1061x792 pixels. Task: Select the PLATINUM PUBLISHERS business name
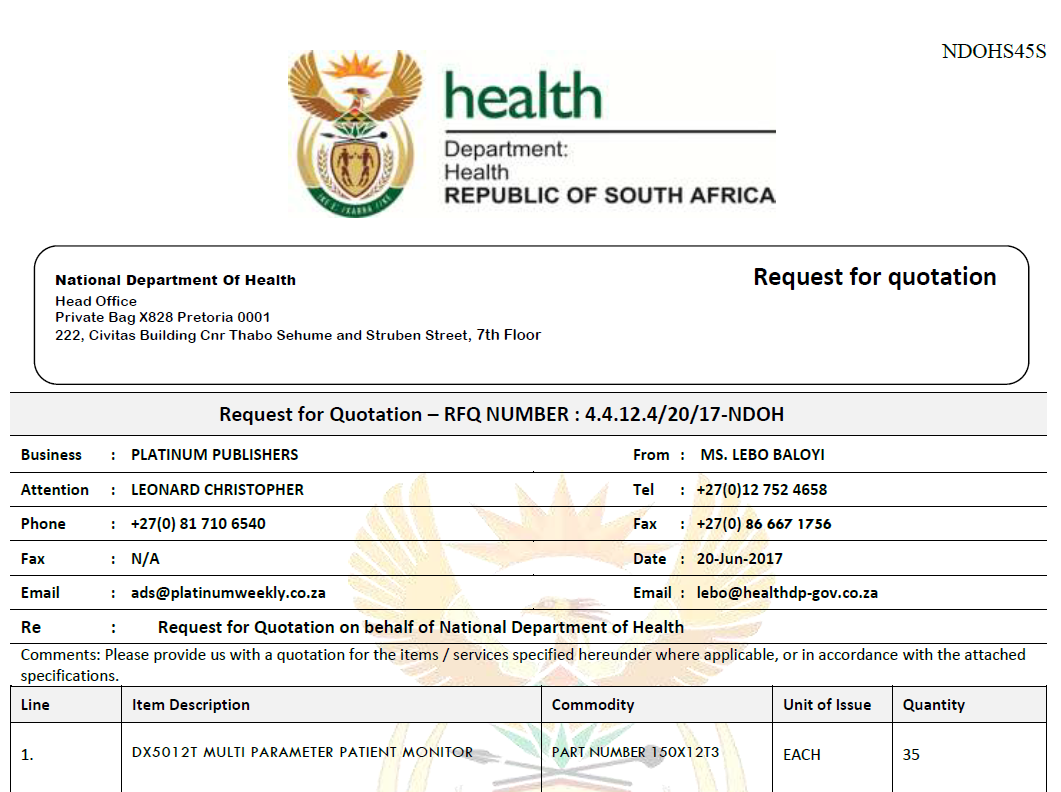pos(215,455)
